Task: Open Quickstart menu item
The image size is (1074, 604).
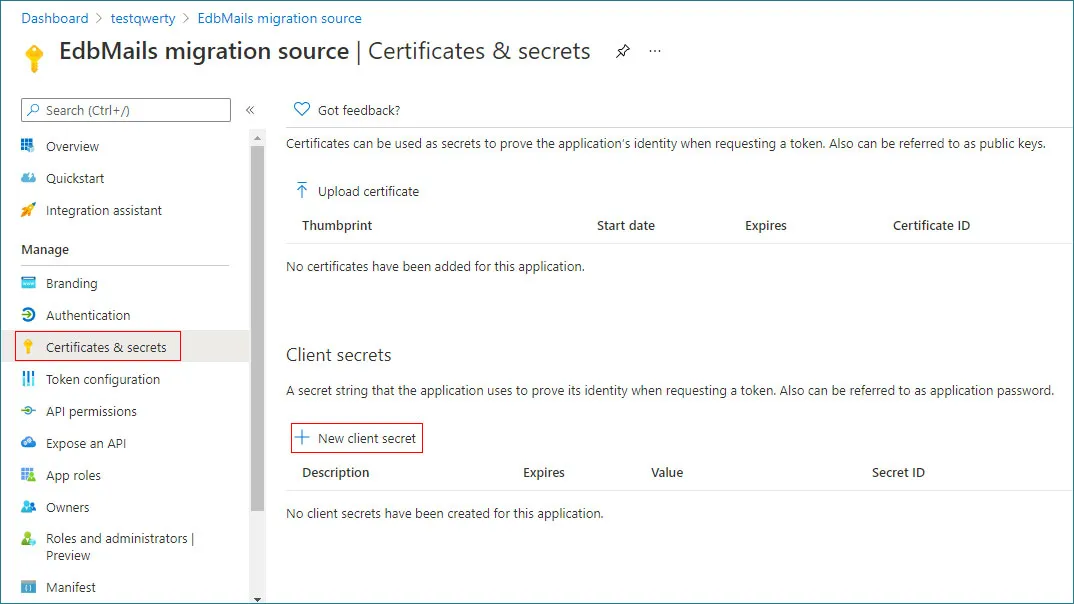Action: coord(75,178)
